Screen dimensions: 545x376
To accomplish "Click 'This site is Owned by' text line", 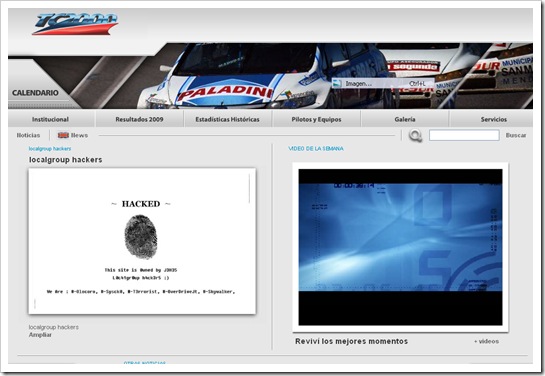I will (141, 270).
